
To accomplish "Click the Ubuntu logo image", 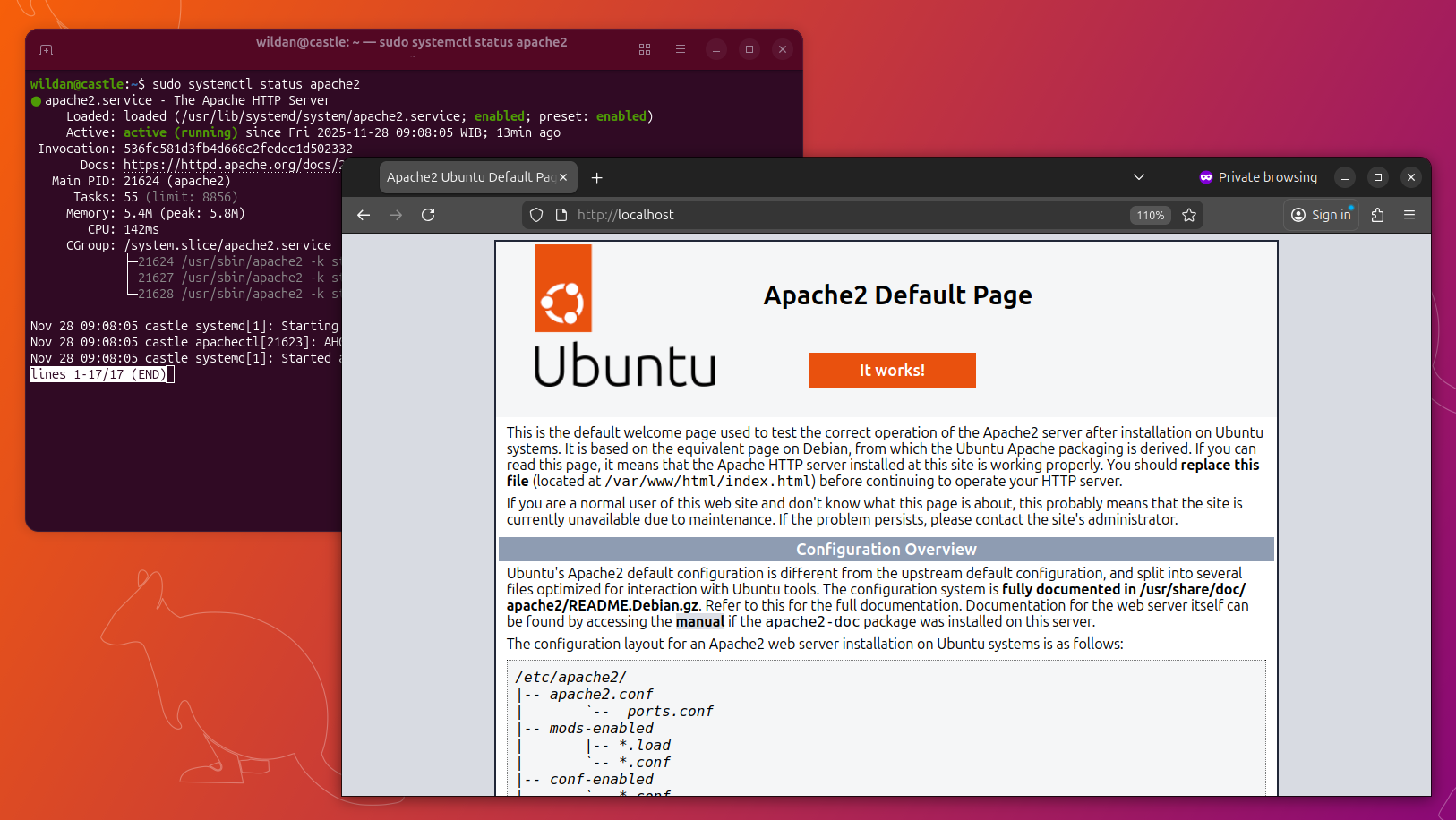I will pyautogui.click(x=624, y=316).
